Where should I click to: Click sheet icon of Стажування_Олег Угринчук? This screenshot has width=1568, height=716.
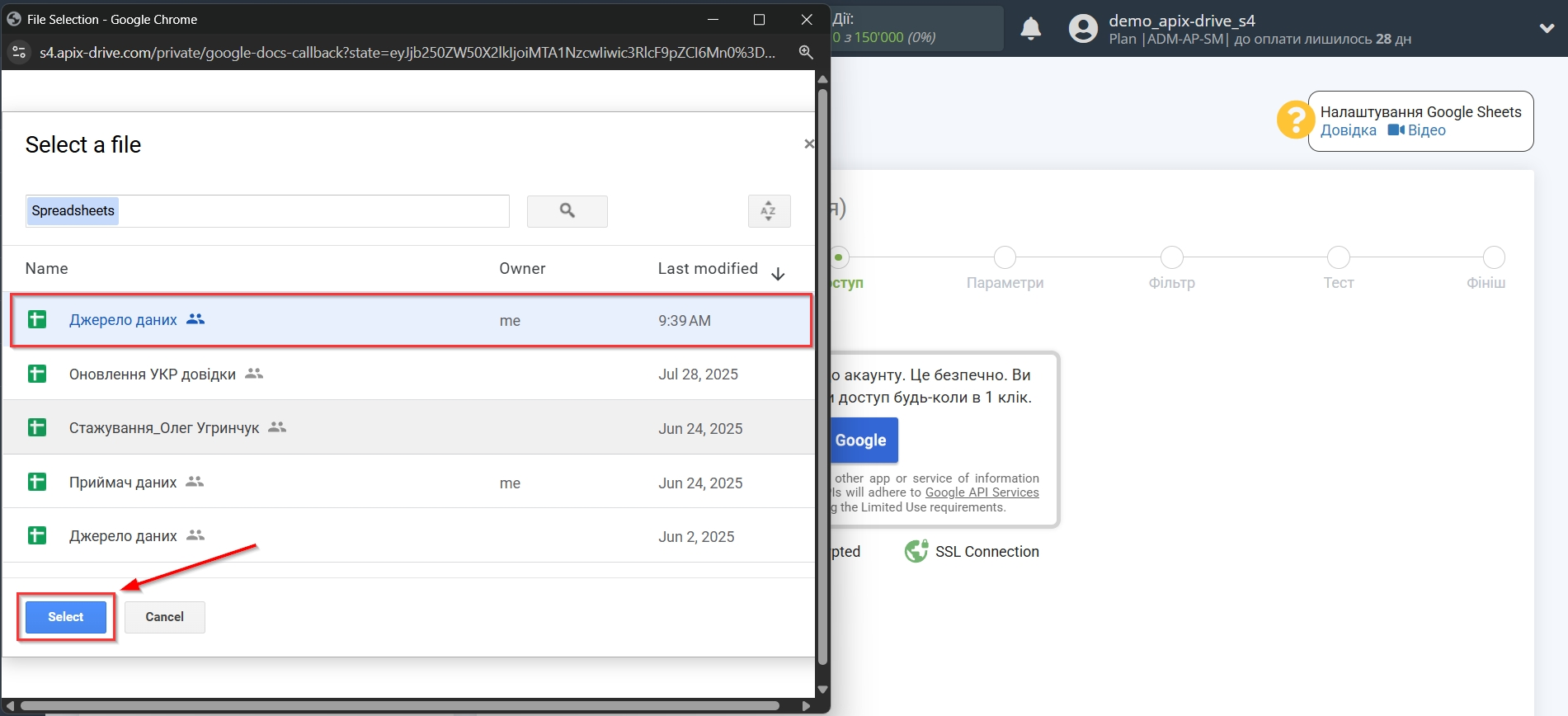[x=37, y=427]
